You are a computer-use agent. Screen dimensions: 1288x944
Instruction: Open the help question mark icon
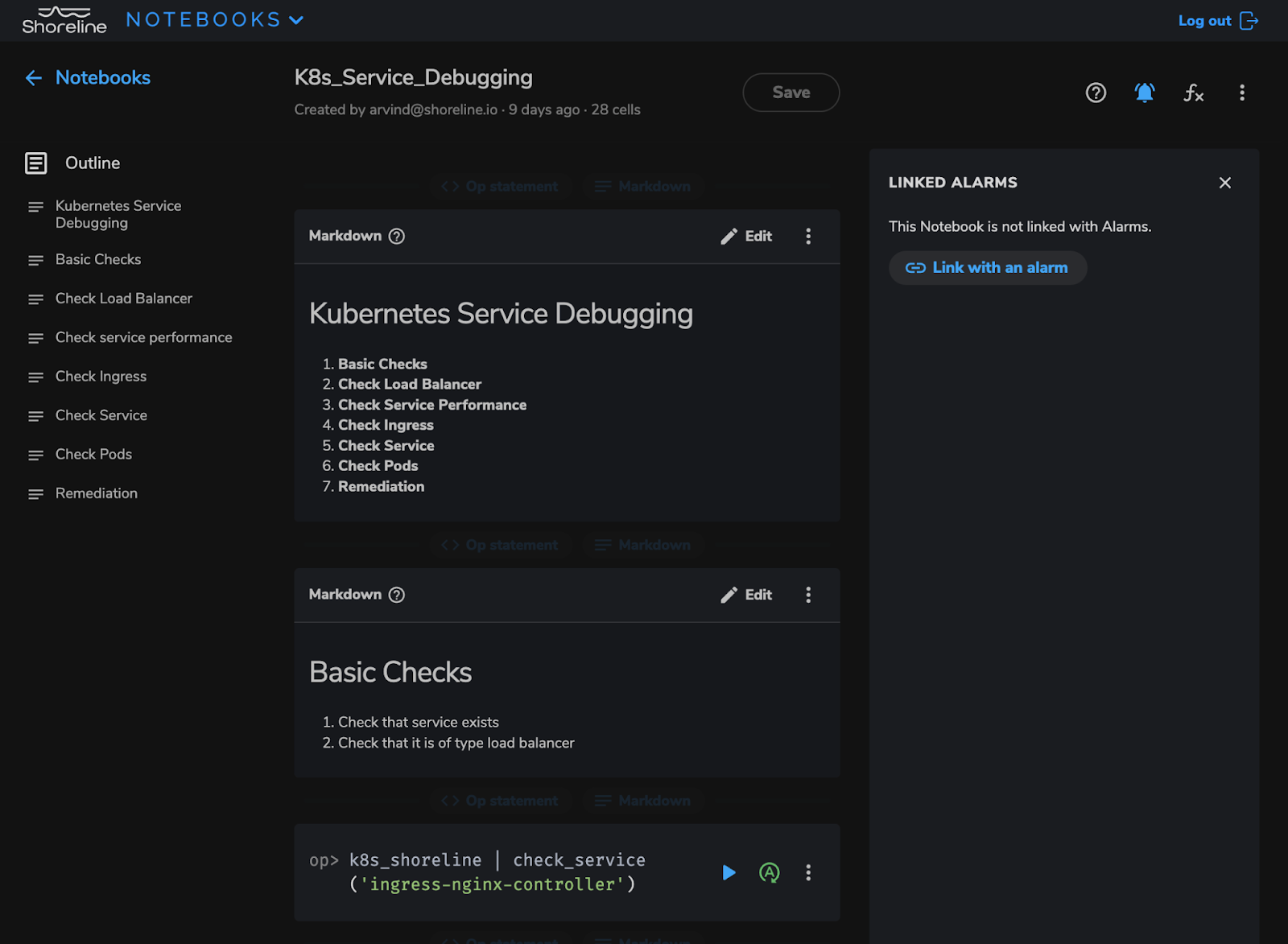pyautogui.click(x=1096, y=93)
